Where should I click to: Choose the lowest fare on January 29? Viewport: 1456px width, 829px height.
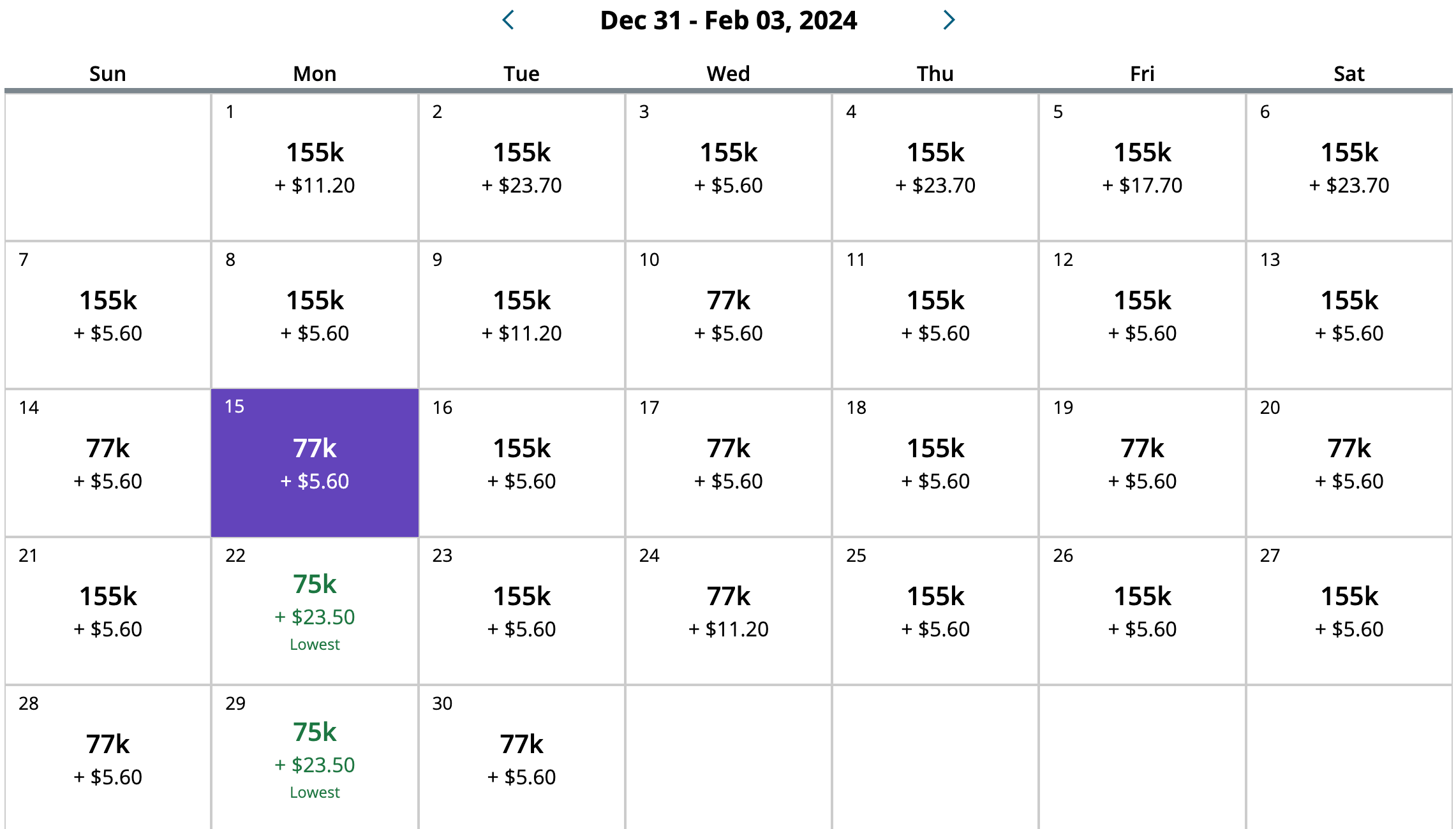(315, 746)
